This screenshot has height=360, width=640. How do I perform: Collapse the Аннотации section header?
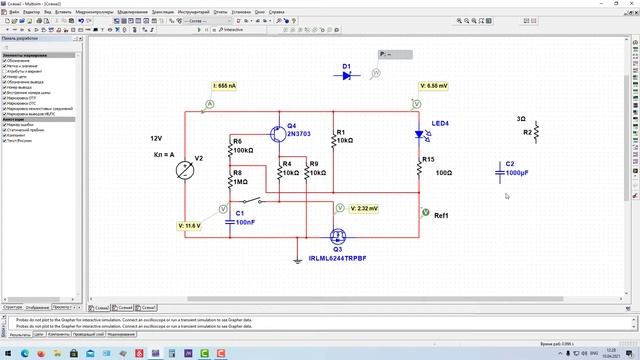click(38, 119)
